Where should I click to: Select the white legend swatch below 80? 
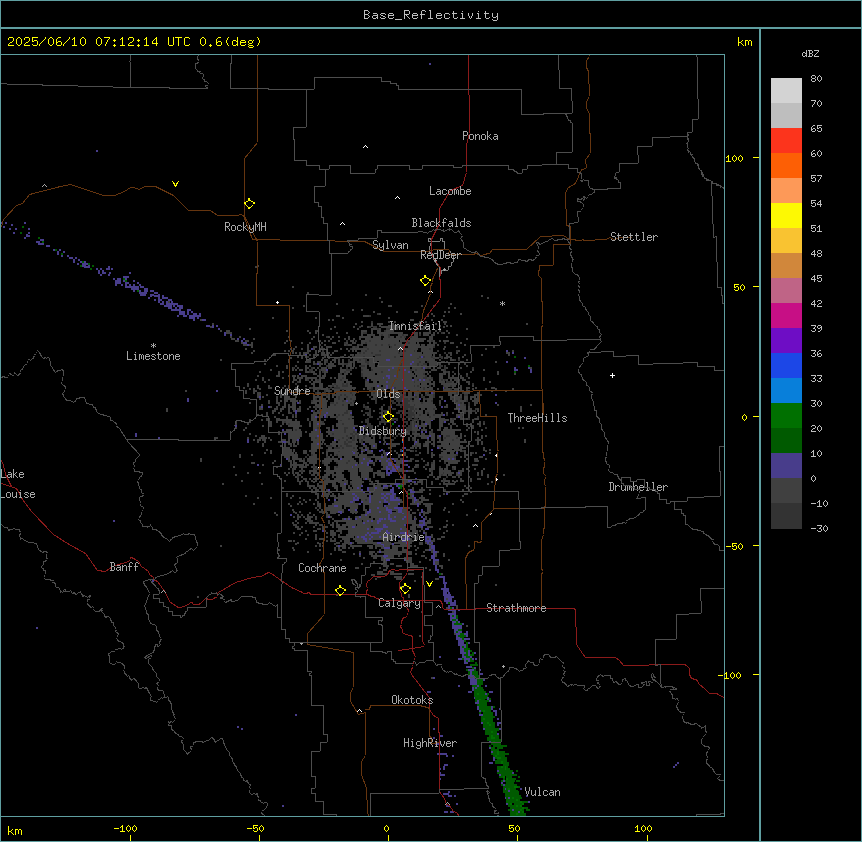pos(786,91)
